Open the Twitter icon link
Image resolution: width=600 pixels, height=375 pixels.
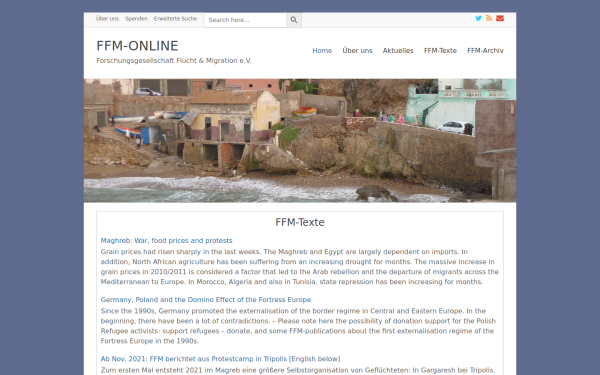pyautogui.click(x=478, y=18)
